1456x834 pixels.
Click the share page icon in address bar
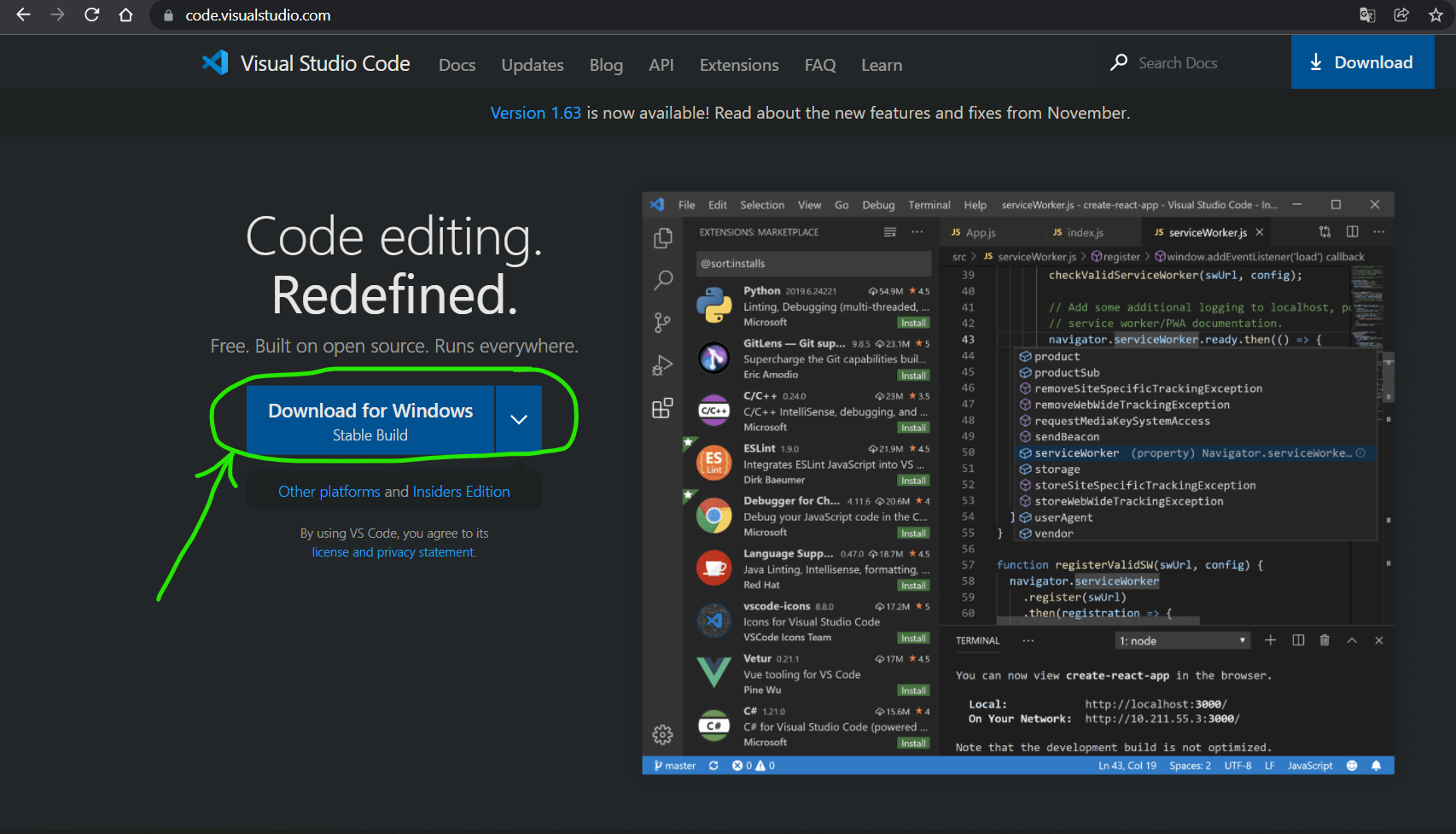click(x=1401, y=15)
